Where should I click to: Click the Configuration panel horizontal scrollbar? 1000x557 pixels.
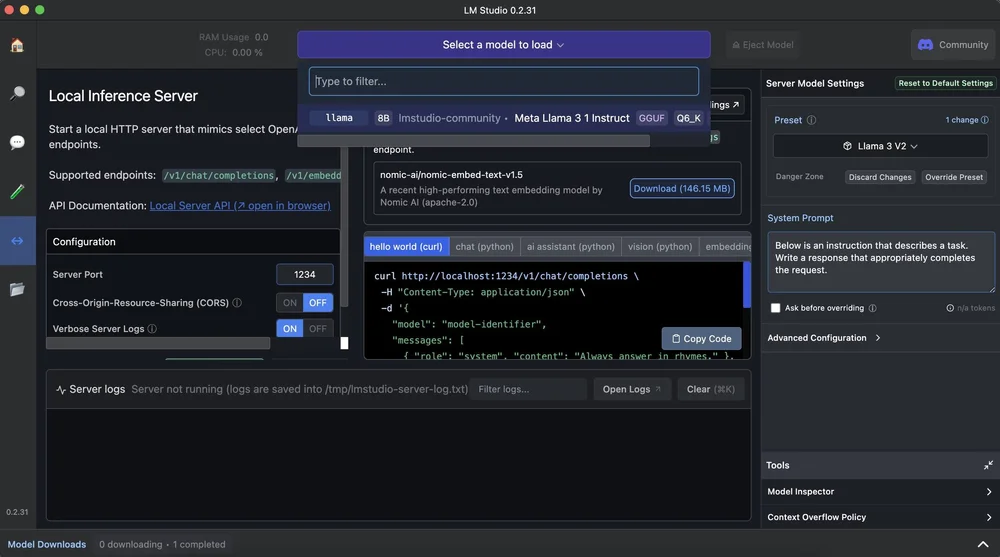[x=158, y=343]
